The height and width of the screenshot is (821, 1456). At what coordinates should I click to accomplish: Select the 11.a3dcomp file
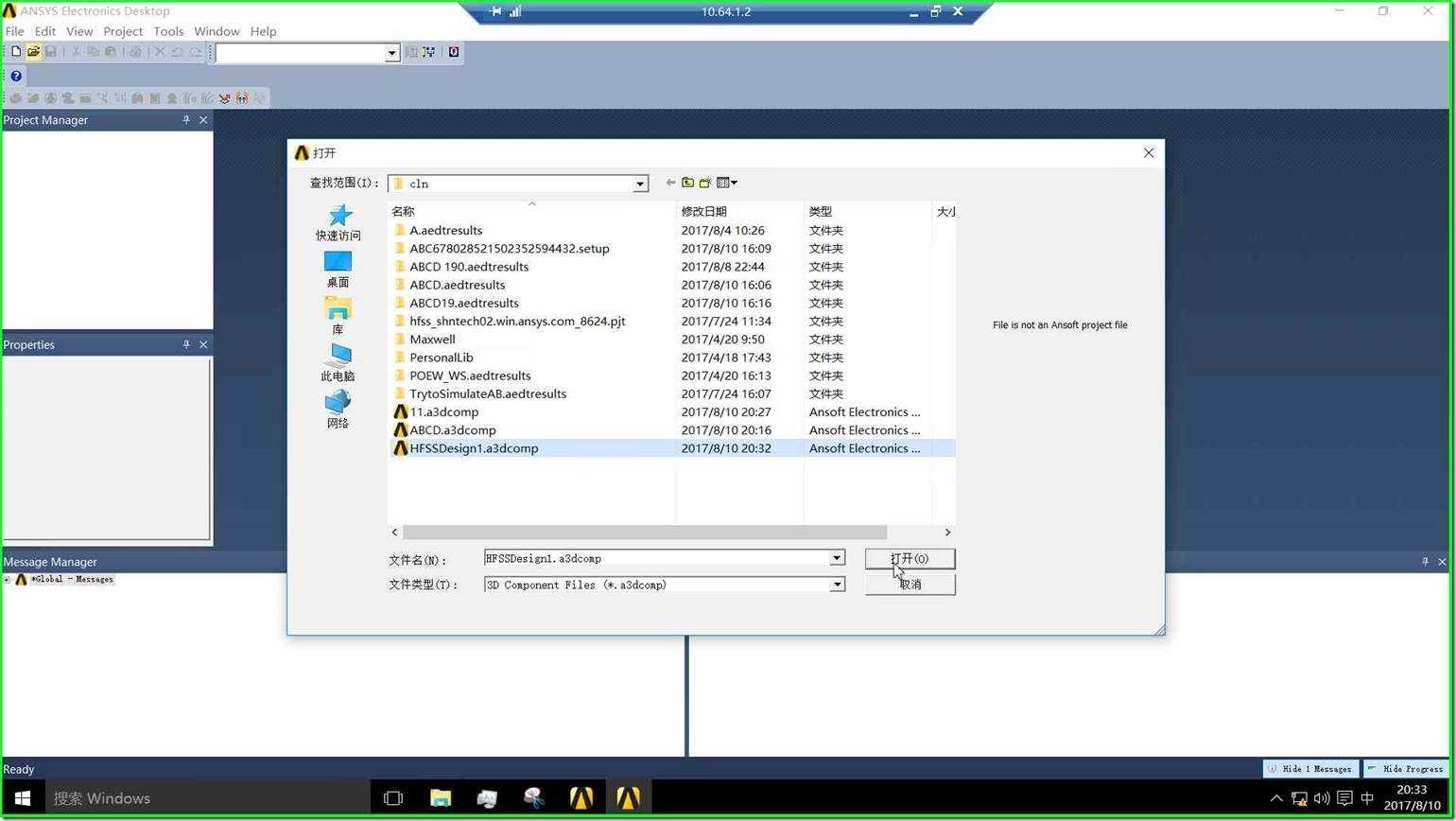click(444, 412)
